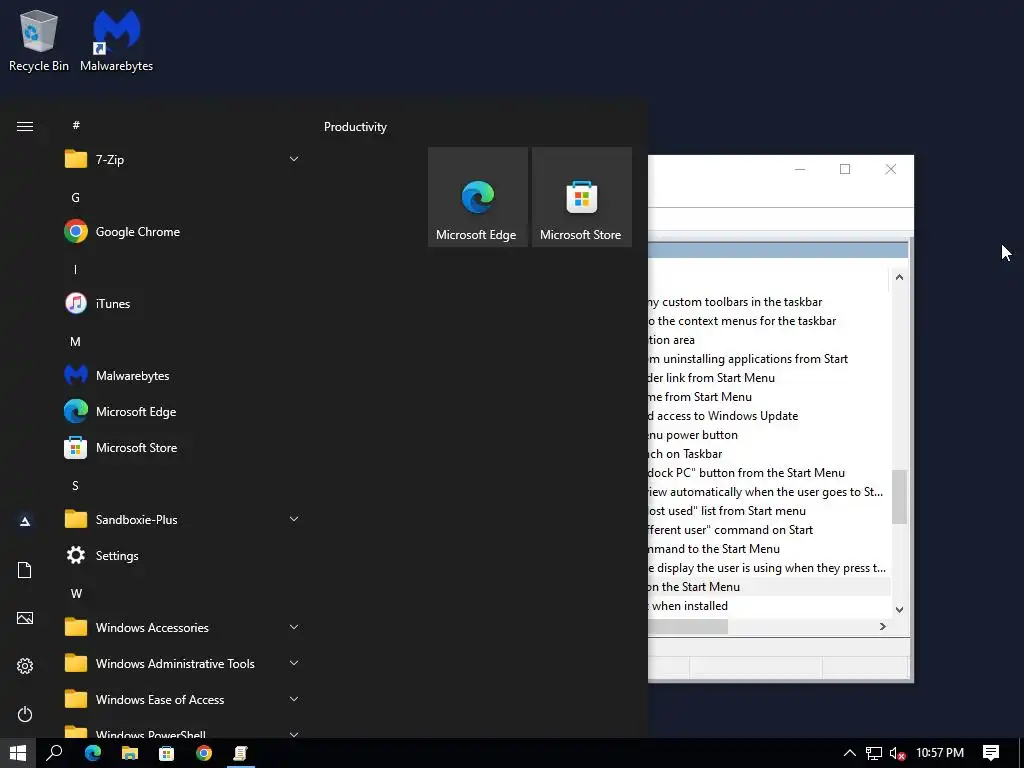Select the Malwarebytes desktop shortcut
The width and height of the screenshot is (1024, 768).
pyautogui.click(x=116, y=40)
